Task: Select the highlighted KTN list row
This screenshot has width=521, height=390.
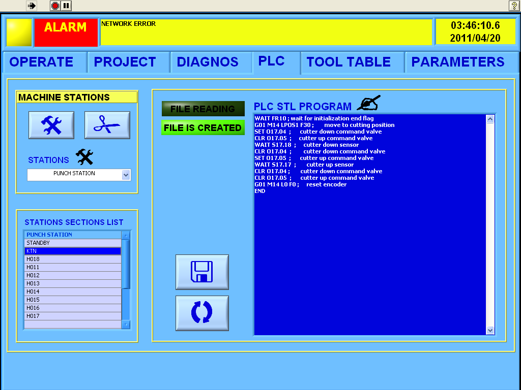Action: (73, 251)
